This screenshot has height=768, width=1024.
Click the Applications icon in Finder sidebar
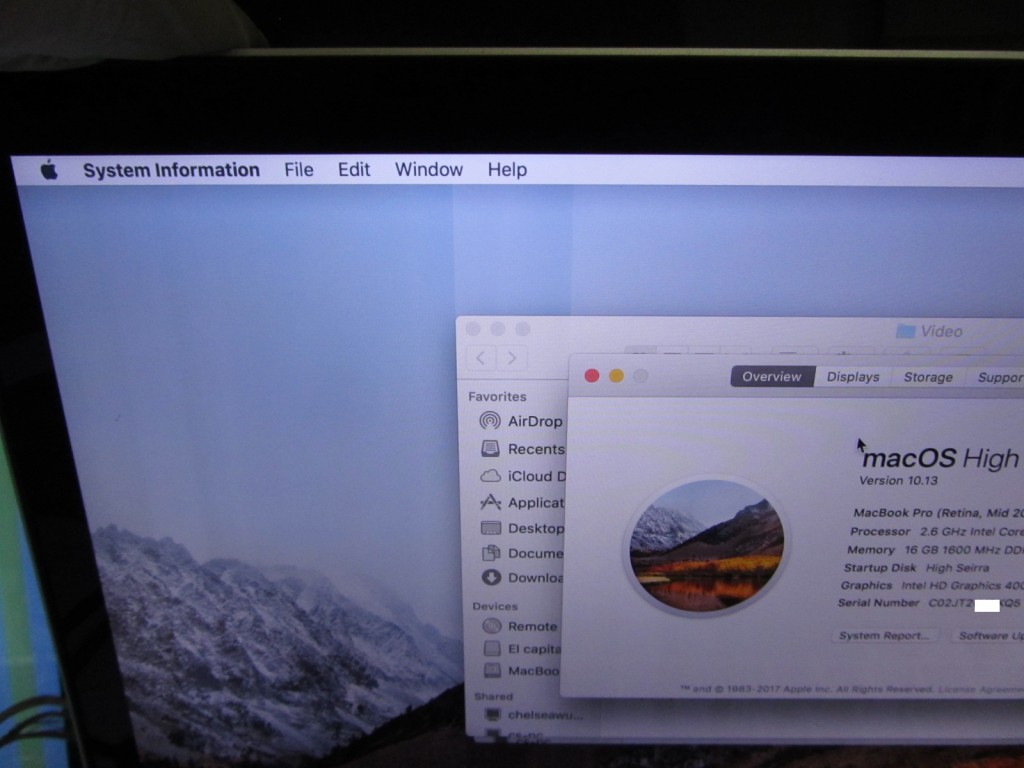point(490,502)
